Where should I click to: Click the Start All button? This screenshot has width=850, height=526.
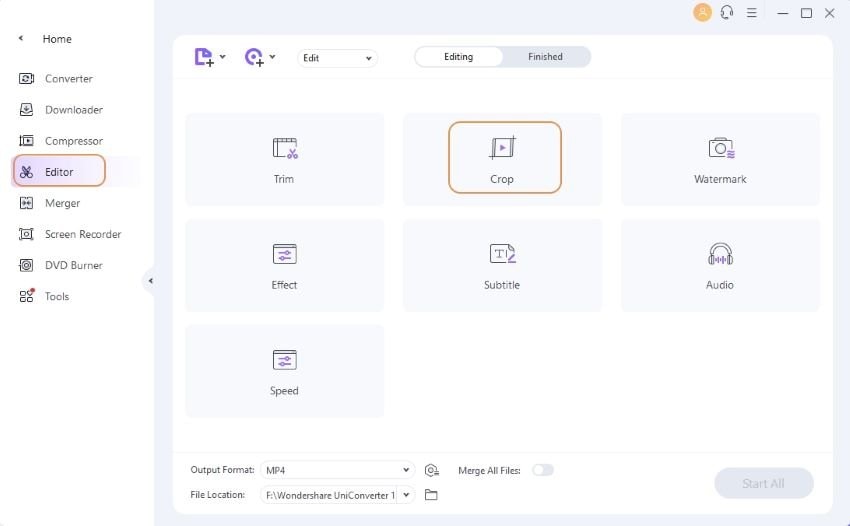coord(763,483)
